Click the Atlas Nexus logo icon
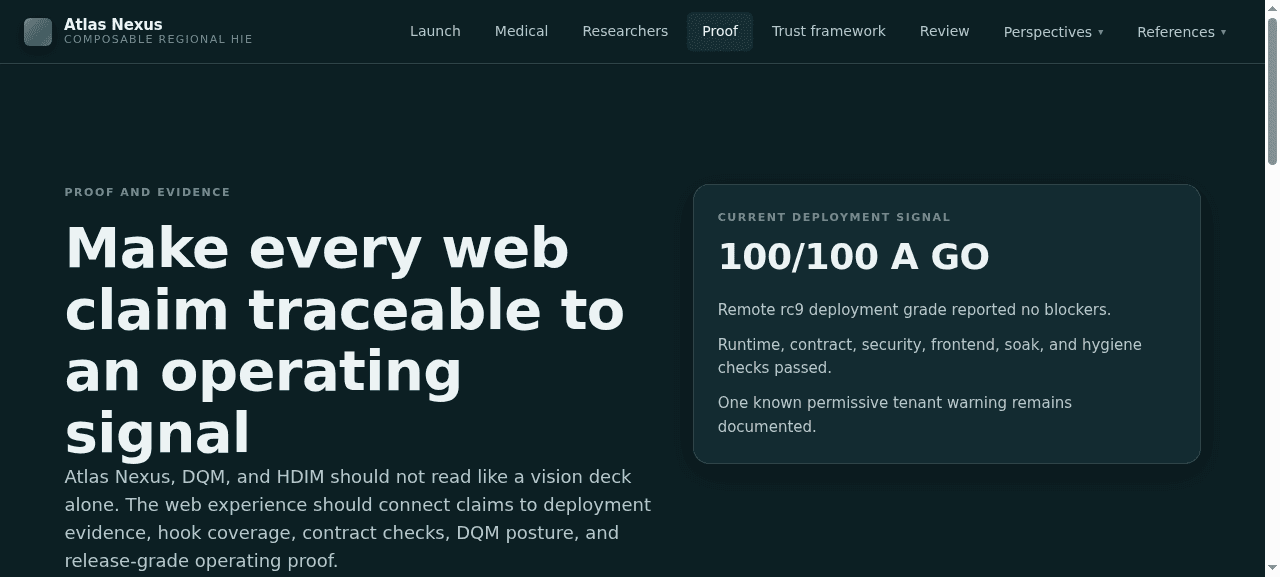The image size is (1280, 577). 38,32
